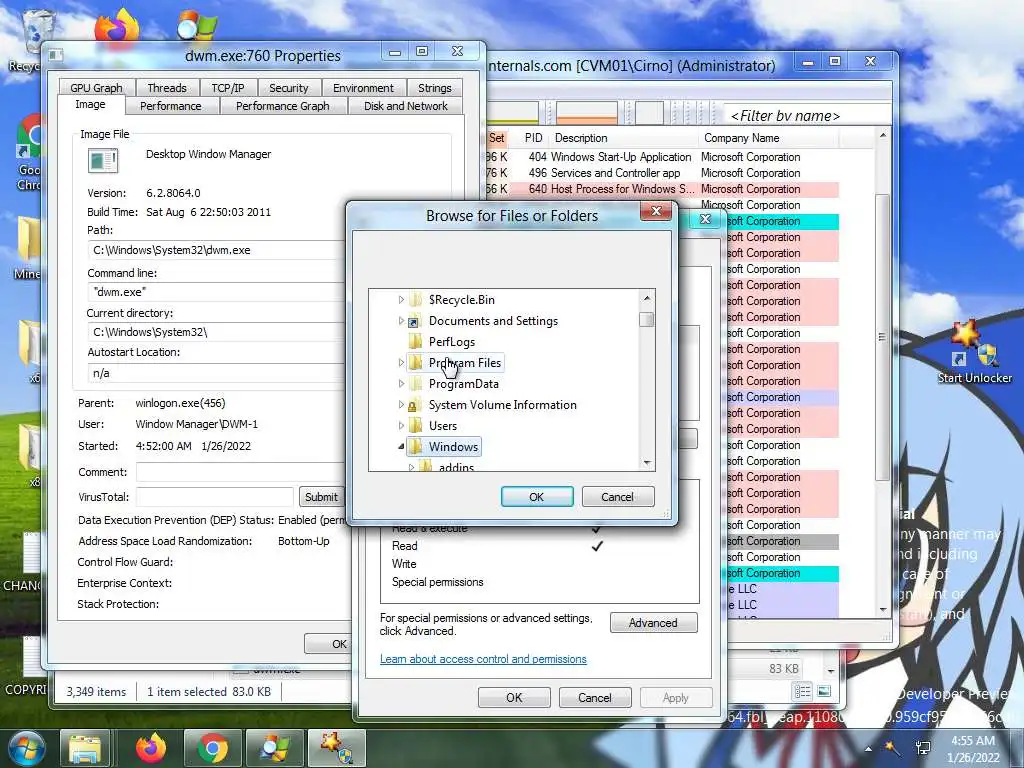Switch to the Threads tab
Image resolution: width=1024 pixels, height=768 pixels.
[x=167, y=88]
